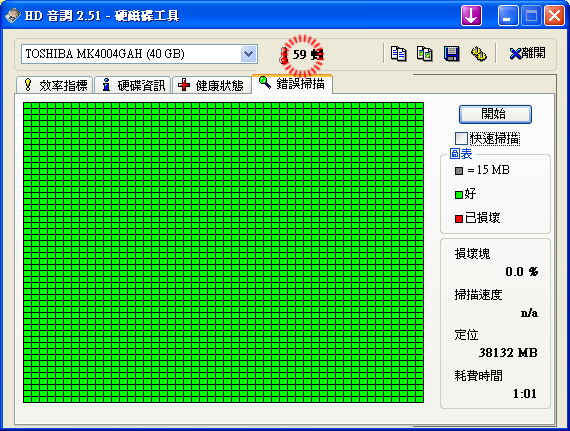This screenshot has height=431, width=570.
Task: Click the red 已損壞 legend swatch
Action: click(x=459, y=219)
